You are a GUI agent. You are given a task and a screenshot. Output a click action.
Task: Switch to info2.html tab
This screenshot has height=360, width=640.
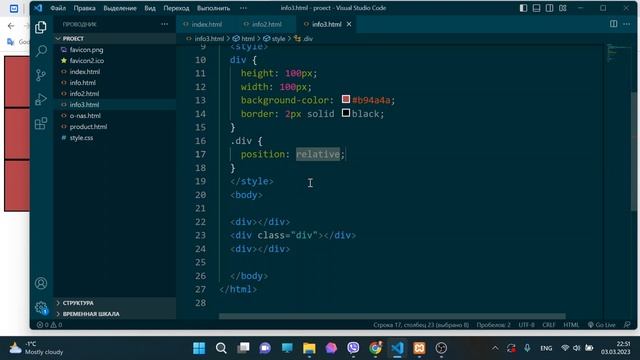pyautogui.click(x=267, y=24)
